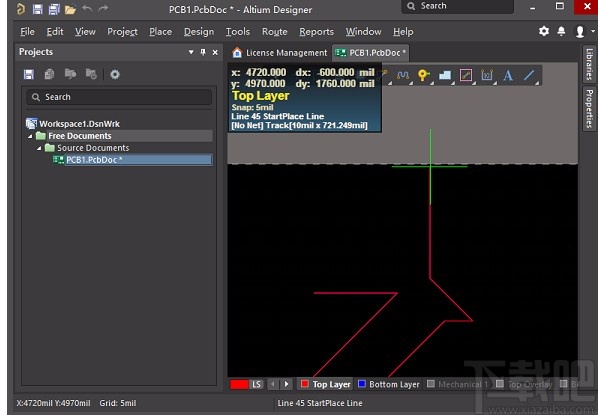Click the red current layer color swatch
The height and width of the screenshot is (415, 598).
click(x=239, y=384)
